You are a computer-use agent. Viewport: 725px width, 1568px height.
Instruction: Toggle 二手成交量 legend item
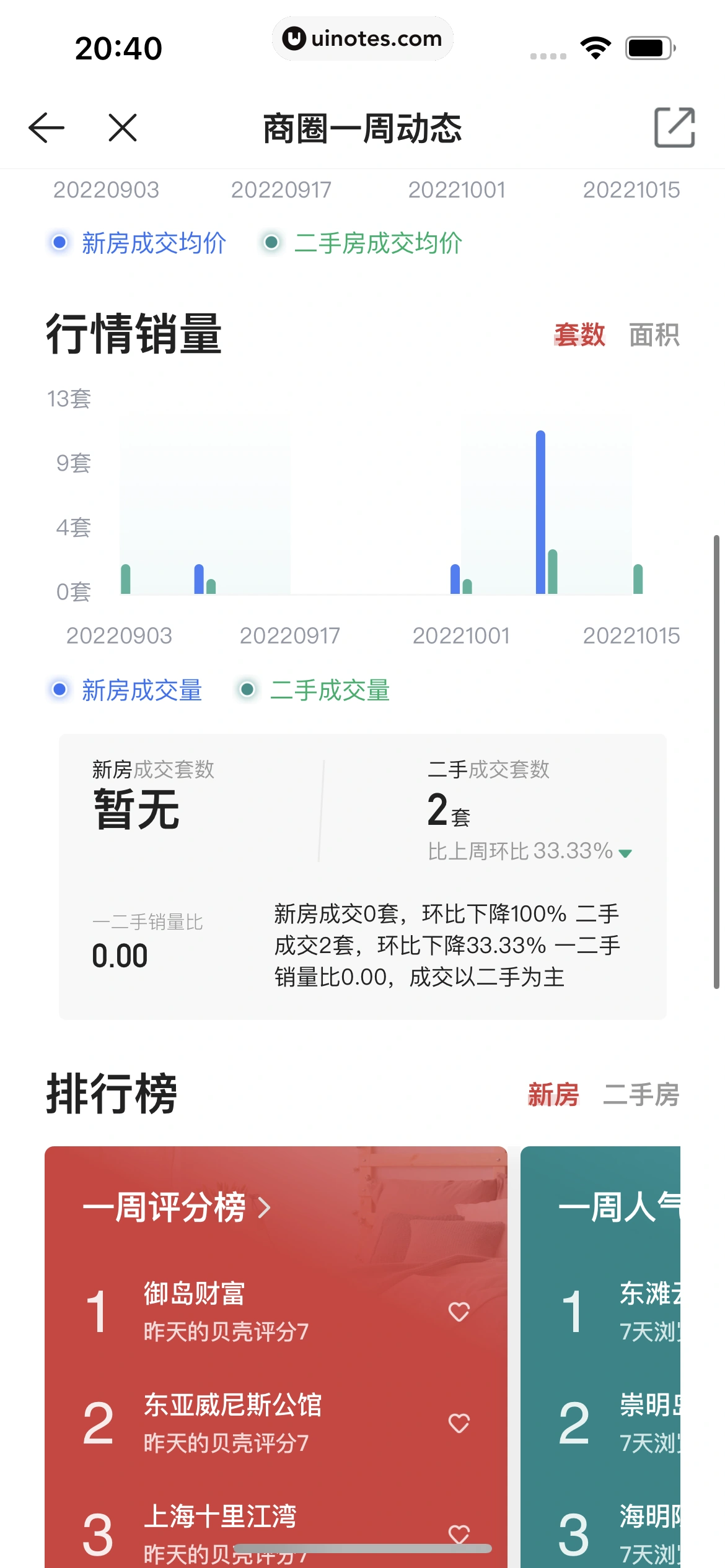(x=314, y=690)
